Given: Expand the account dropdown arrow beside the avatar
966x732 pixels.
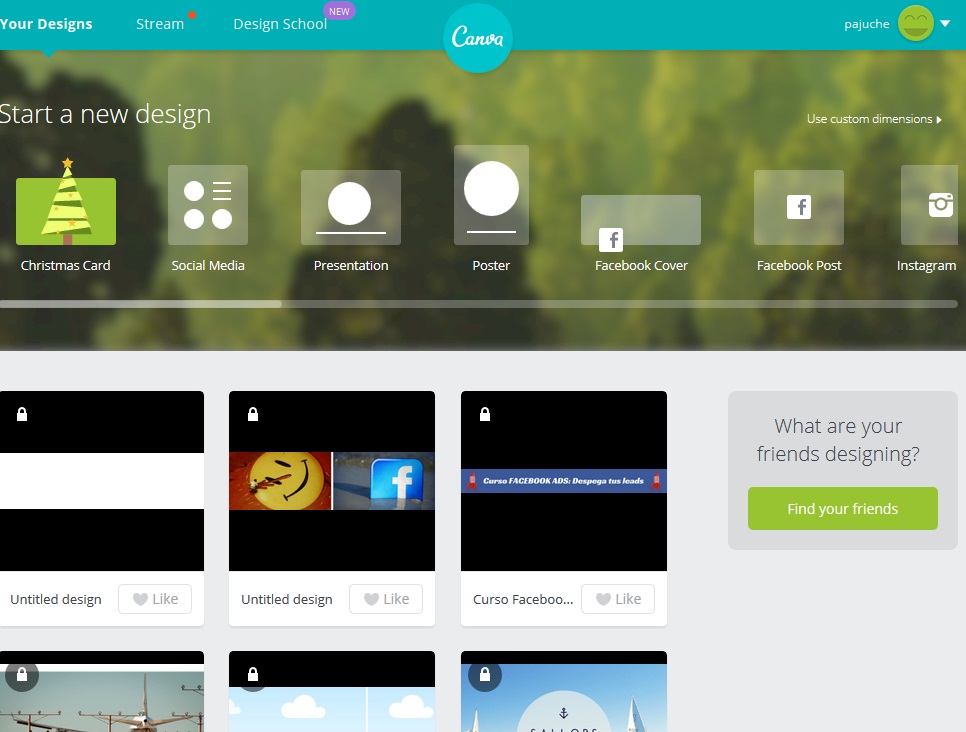Looking at the screenshot, I should 945,23.
